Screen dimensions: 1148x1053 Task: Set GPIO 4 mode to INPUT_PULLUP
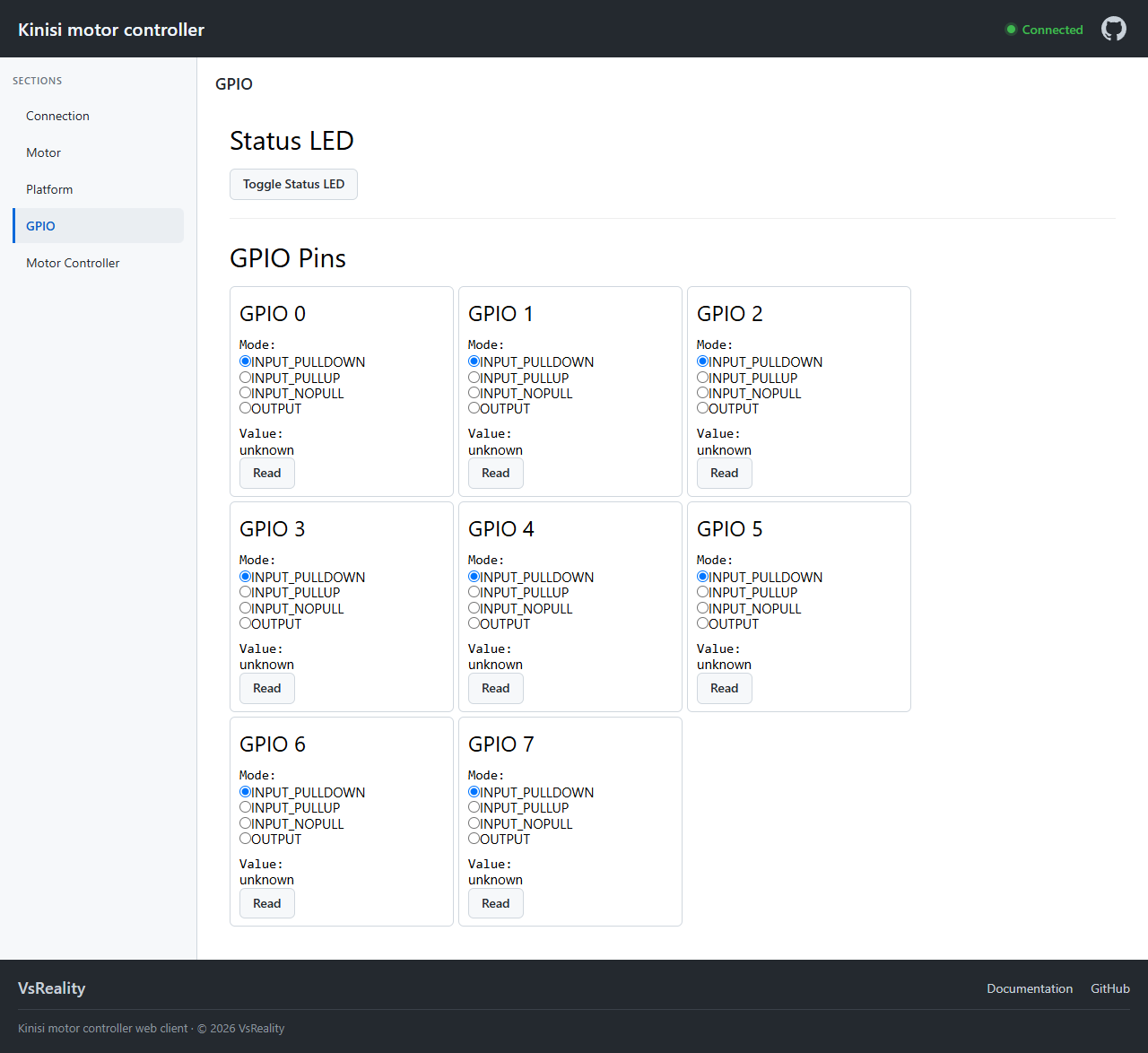(x=474, y=592)
